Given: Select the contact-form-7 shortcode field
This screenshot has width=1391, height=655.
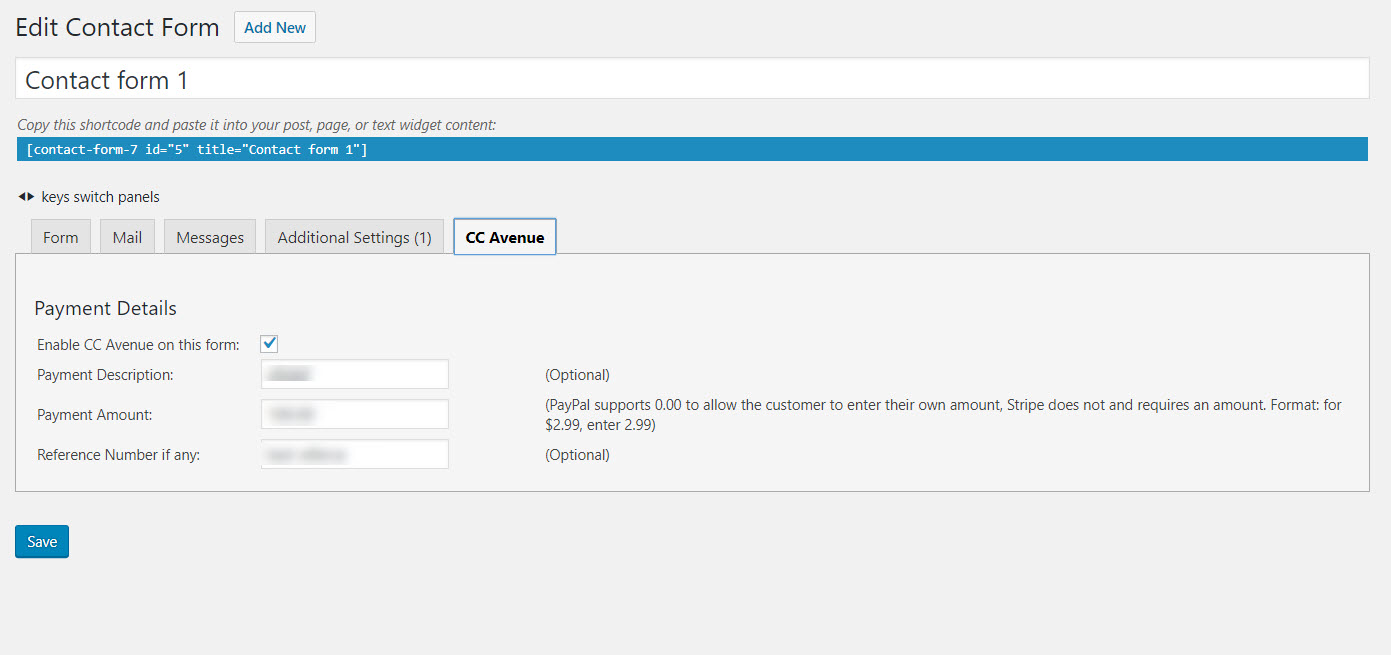Looking at the screenshot, I should [x=692, y=150].
